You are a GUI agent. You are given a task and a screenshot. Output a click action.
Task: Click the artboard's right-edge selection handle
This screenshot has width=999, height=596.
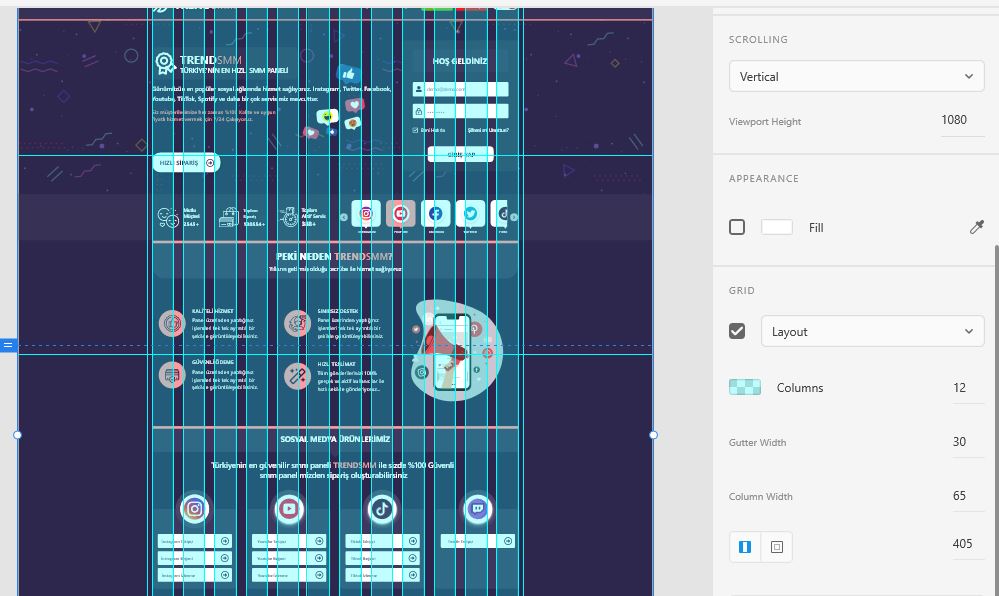(653, 435)
